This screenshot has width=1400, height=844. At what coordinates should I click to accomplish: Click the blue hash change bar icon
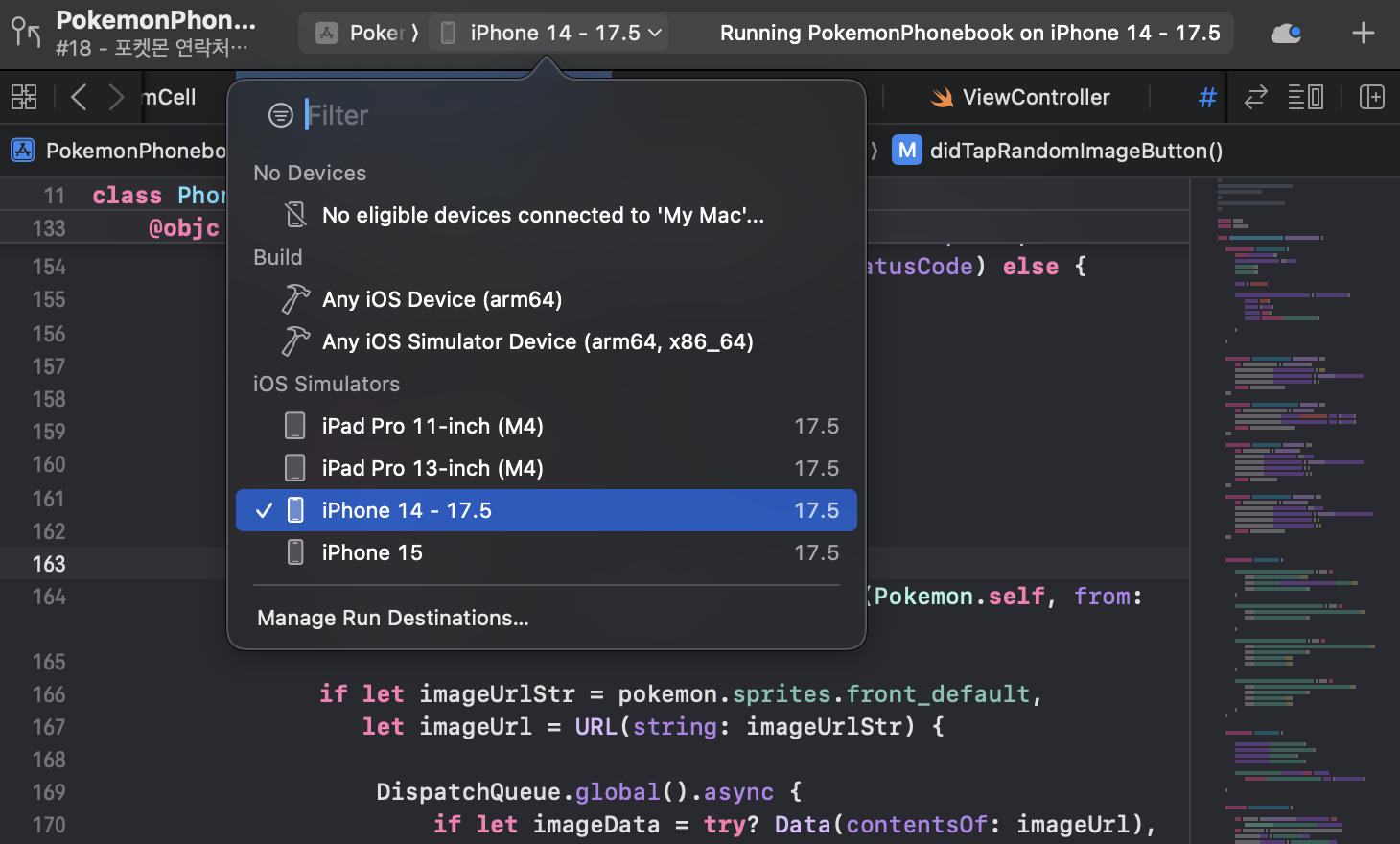1207,97
